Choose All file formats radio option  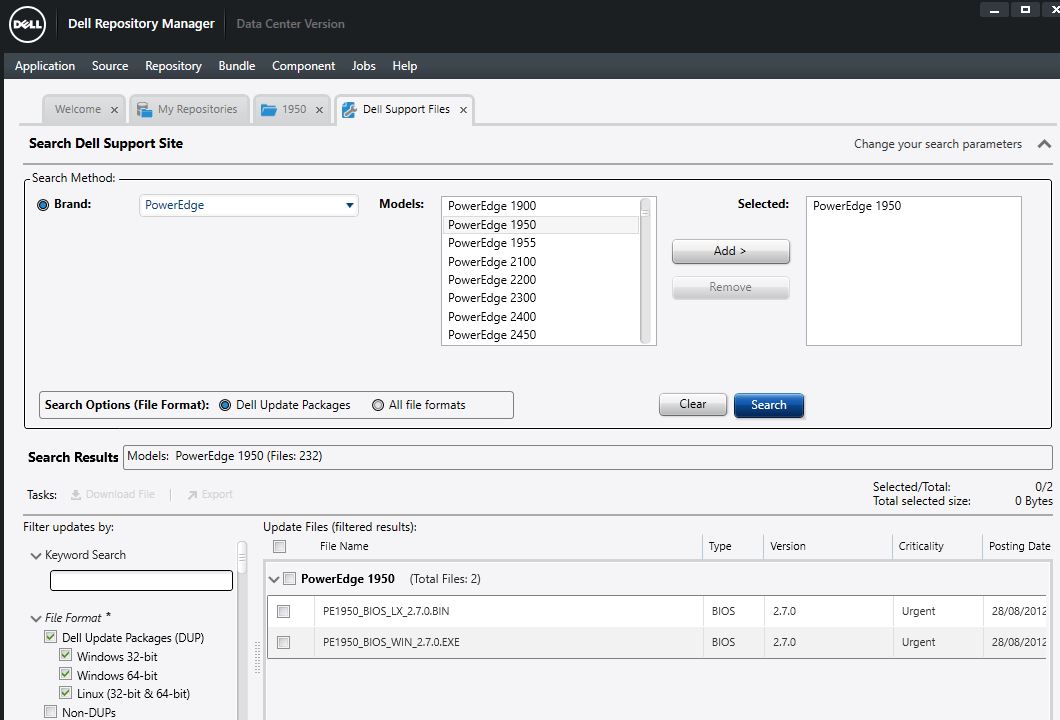[x=378, y=405]
